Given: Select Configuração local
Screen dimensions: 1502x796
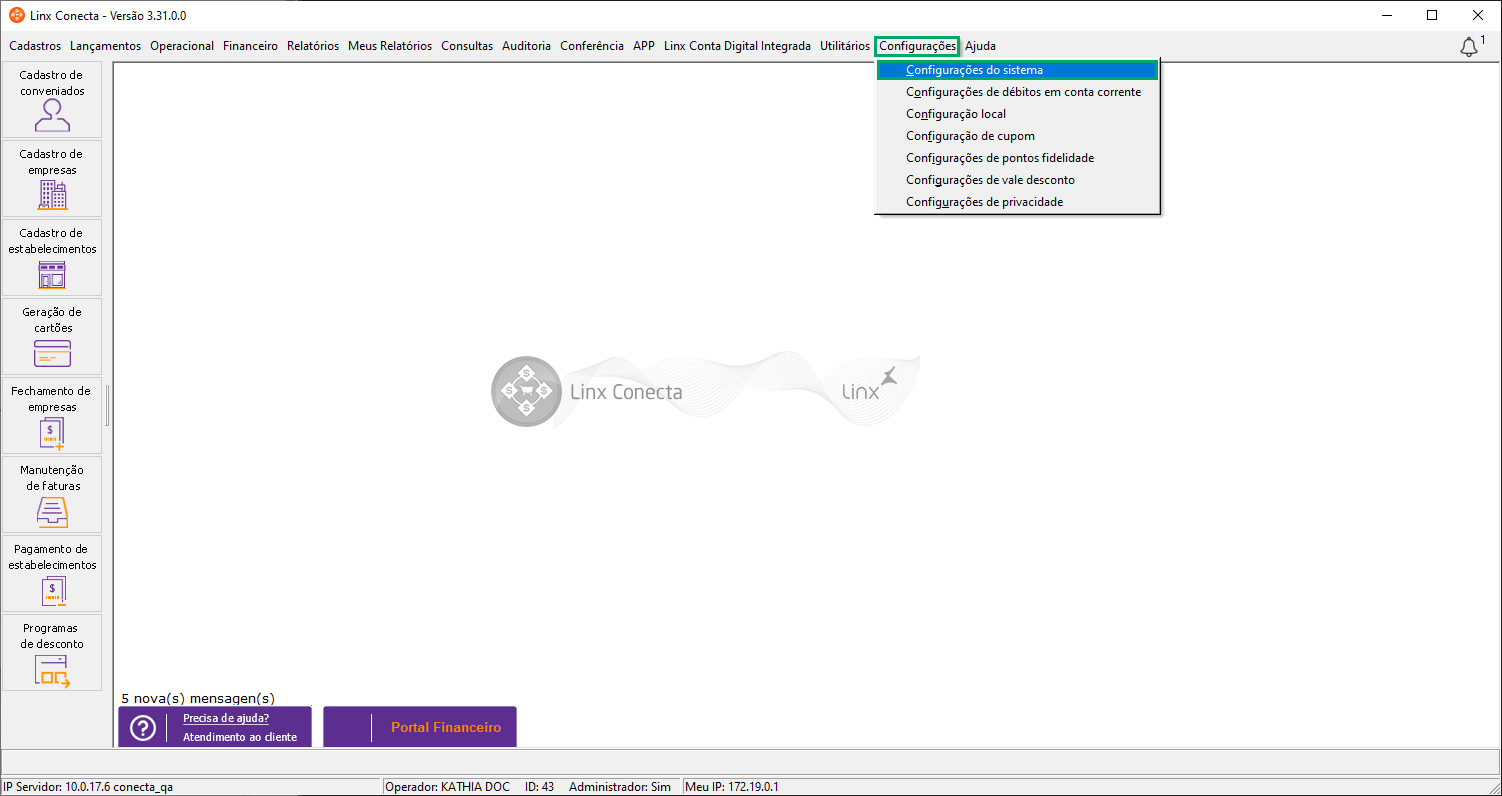Looking at the screenshot, I should click(x=1017, y=114).
